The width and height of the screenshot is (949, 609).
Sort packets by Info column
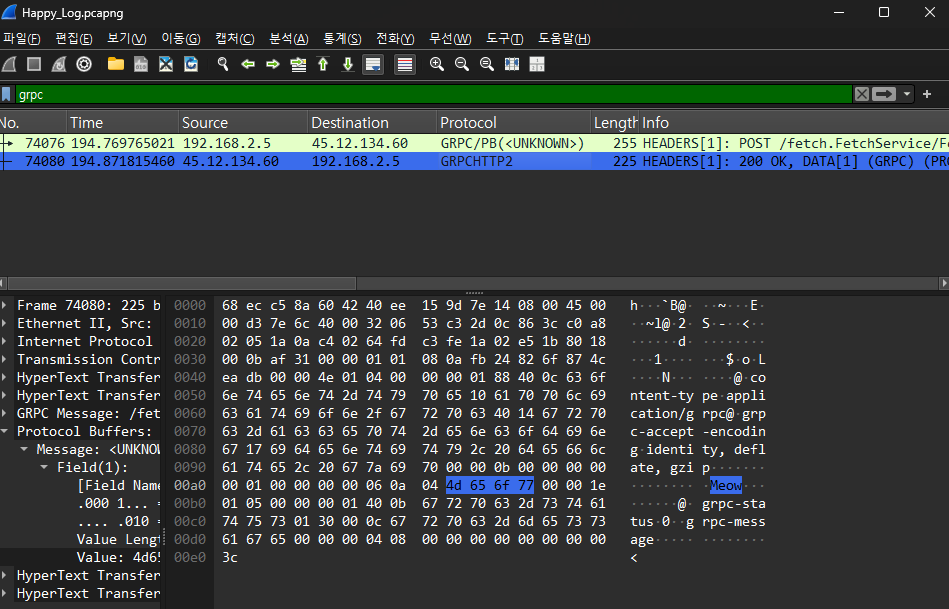coord(793,123)
